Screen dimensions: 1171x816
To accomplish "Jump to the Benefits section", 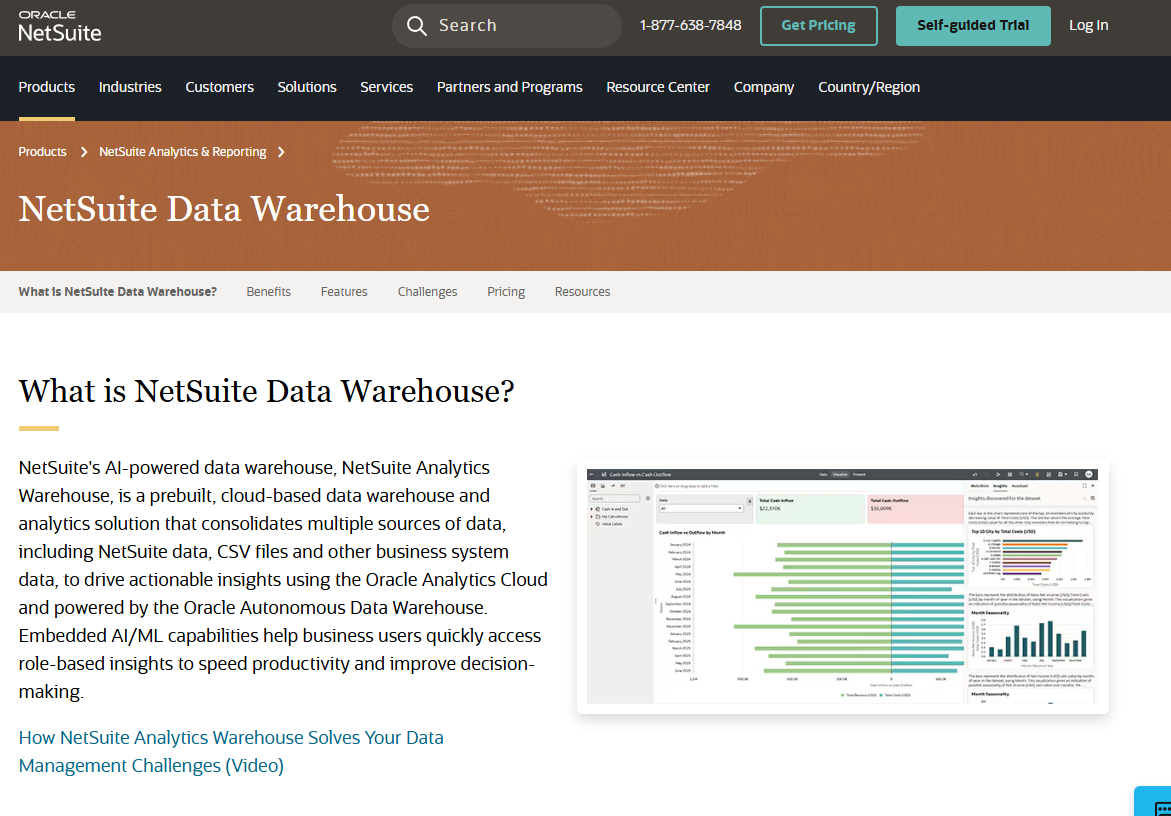I will (269, 292).
